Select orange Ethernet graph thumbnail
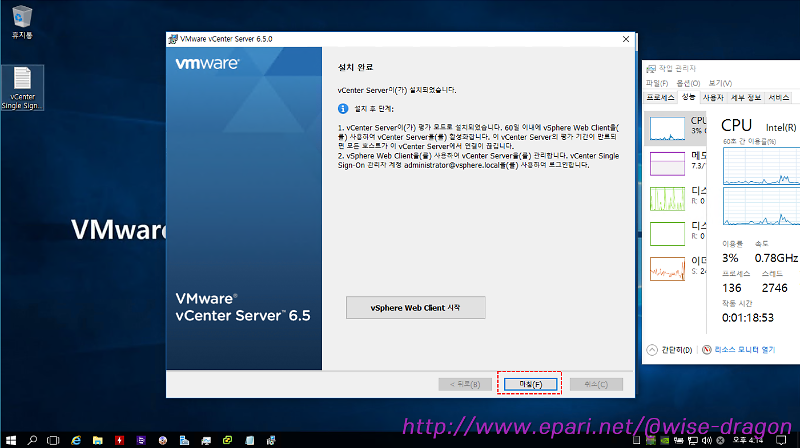The height and width of the screenshot is (448, 800). [x=667, y=269]
